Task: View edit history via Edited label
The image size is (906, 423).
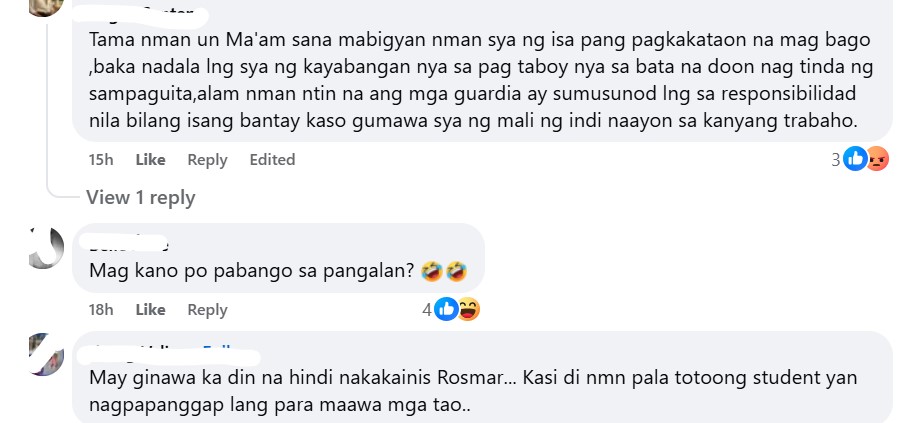Action: click(272, 159)
